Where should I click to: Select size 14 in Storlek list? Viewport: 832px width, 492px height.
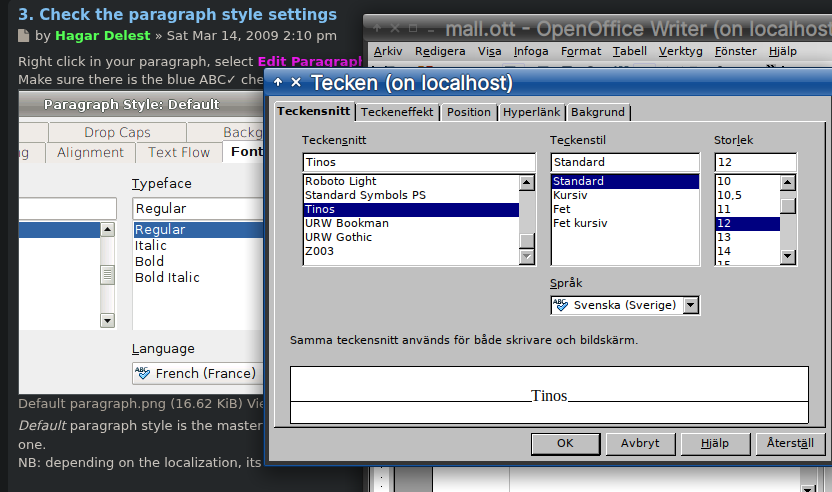click(x=748, y=251)
